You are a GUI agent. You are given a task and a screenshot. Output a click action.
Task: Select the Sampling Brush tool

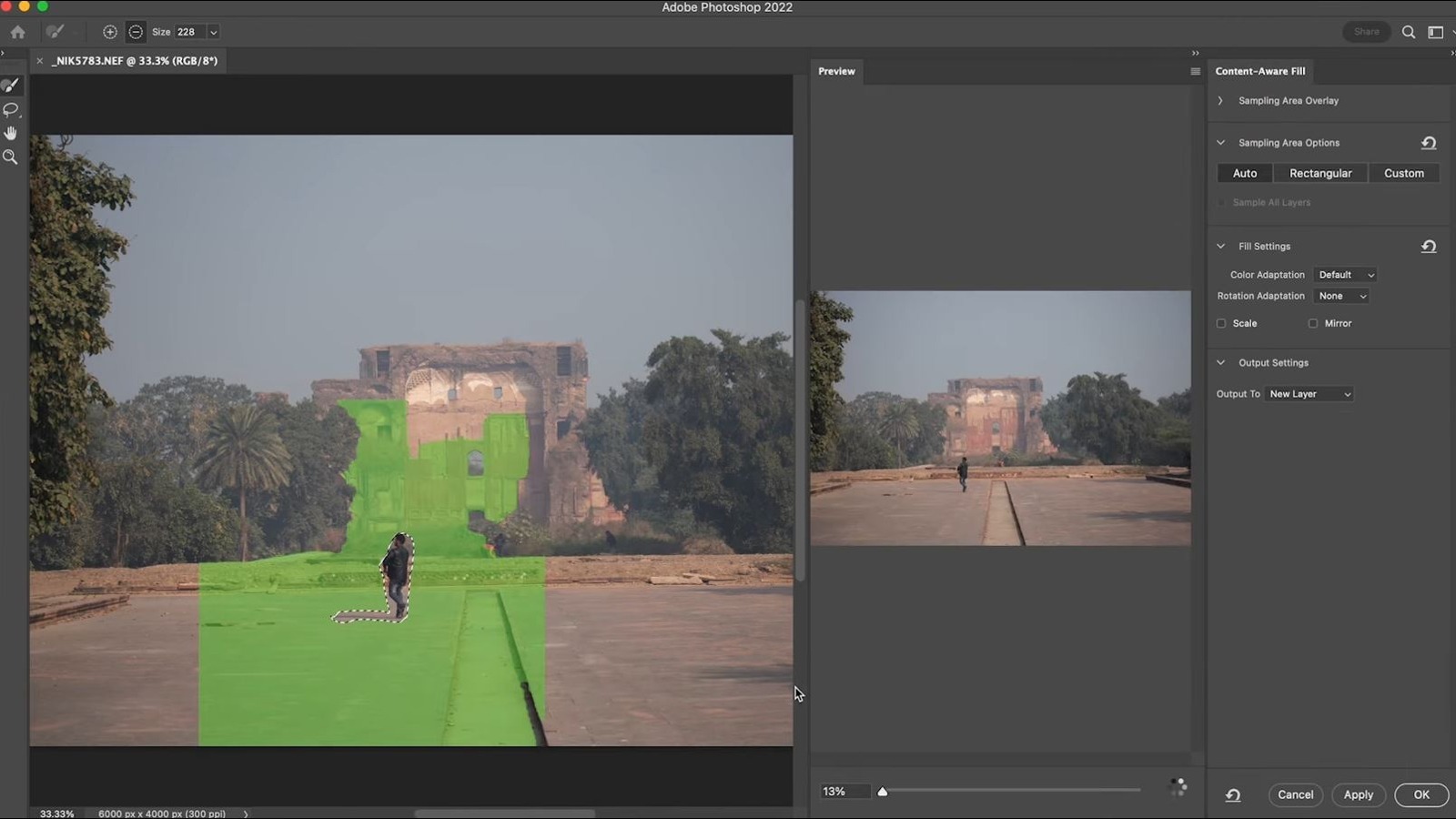click(11, 85)
